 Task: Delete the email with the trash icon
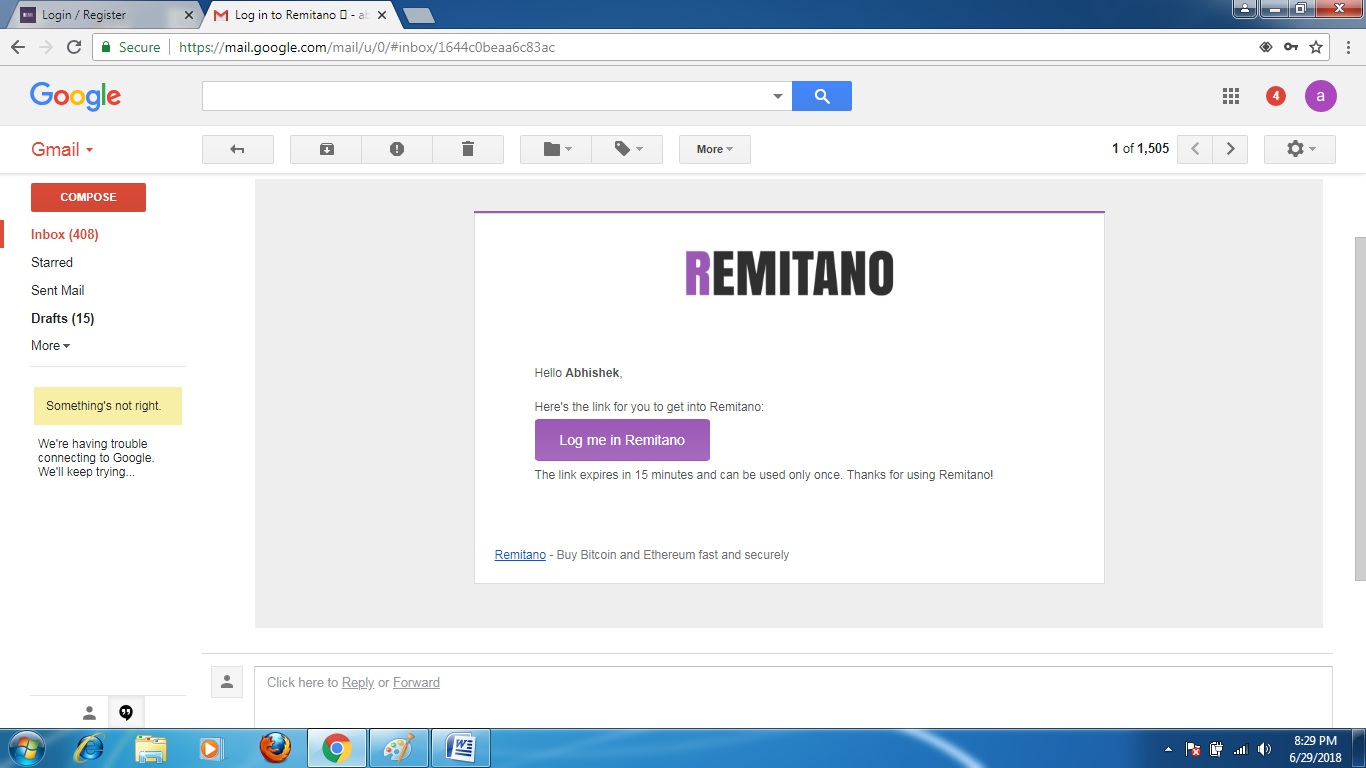pos(468,149)
